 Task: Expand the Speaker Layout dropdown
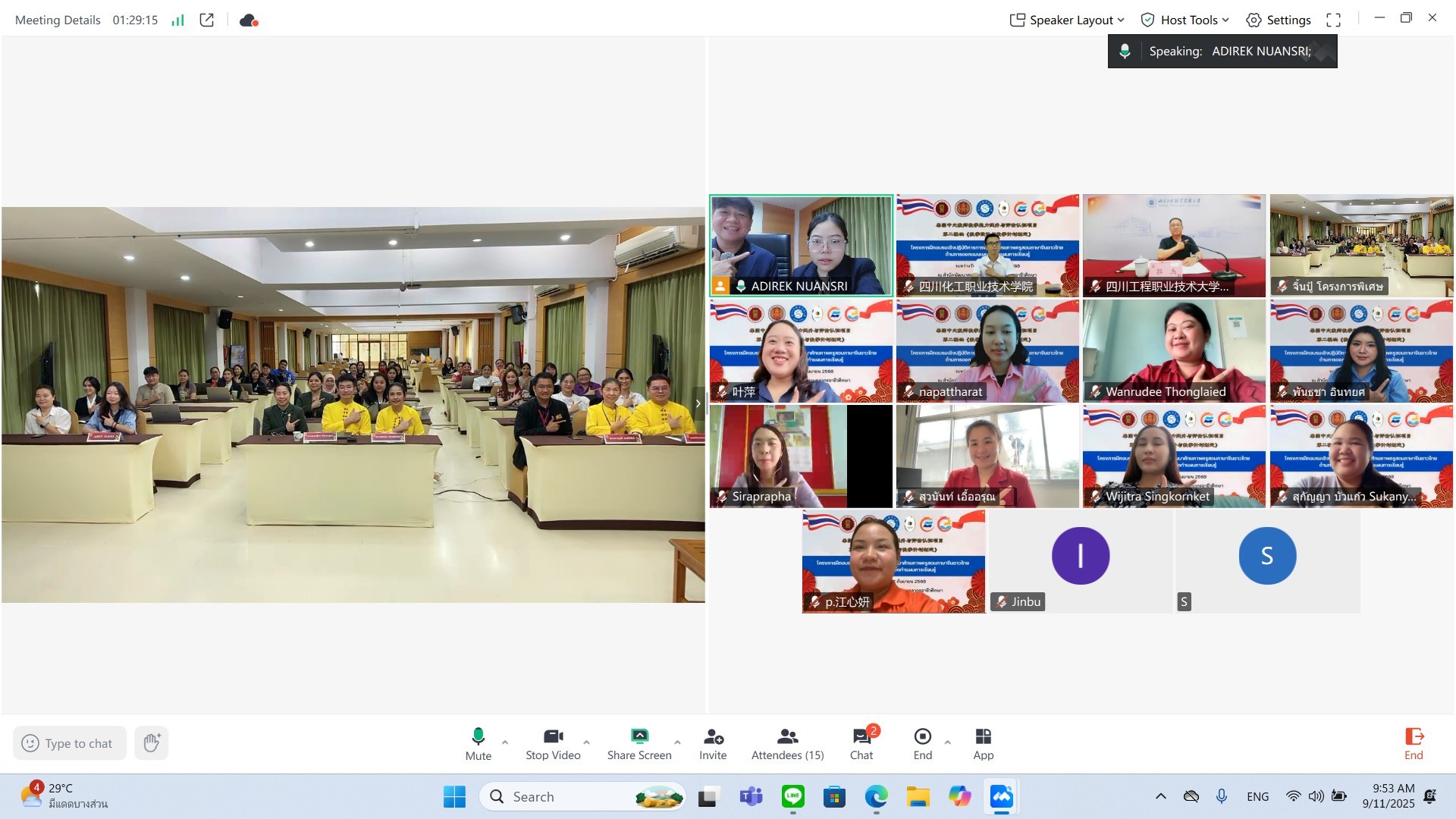[1067, 20]
